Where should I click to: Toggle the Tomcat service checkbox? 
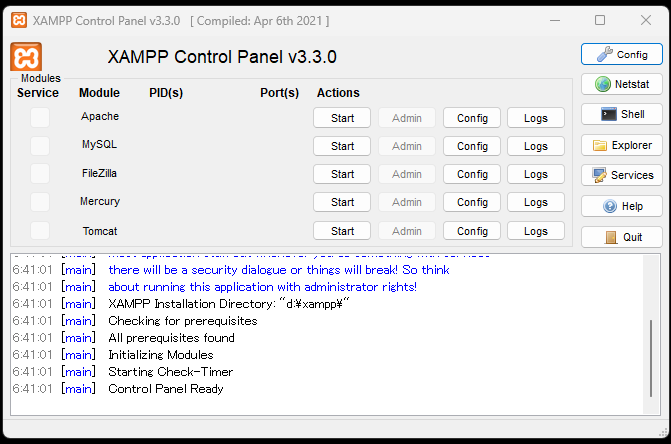(x=39, y=230)
